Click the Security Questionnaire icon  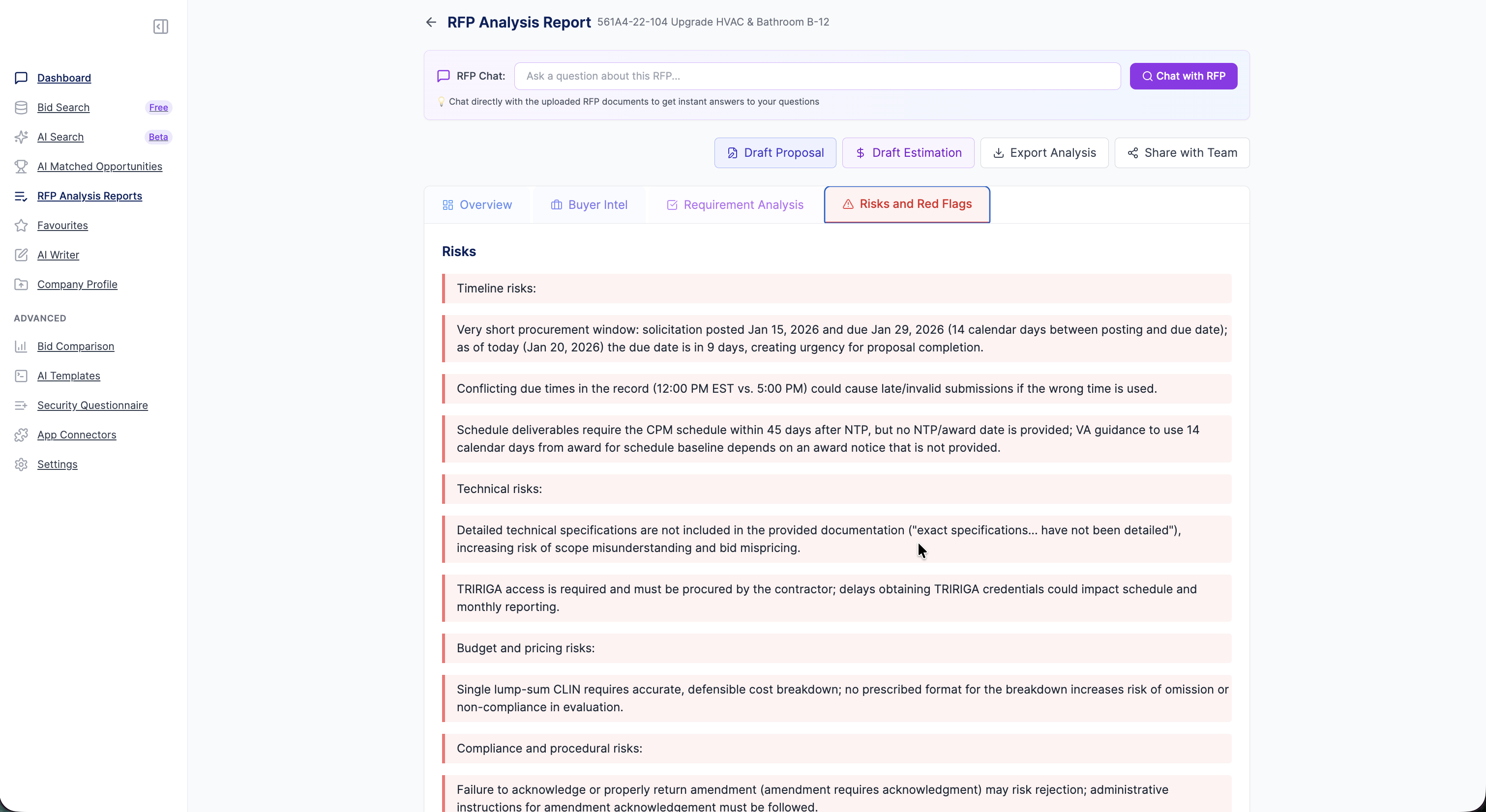point(21,406)
